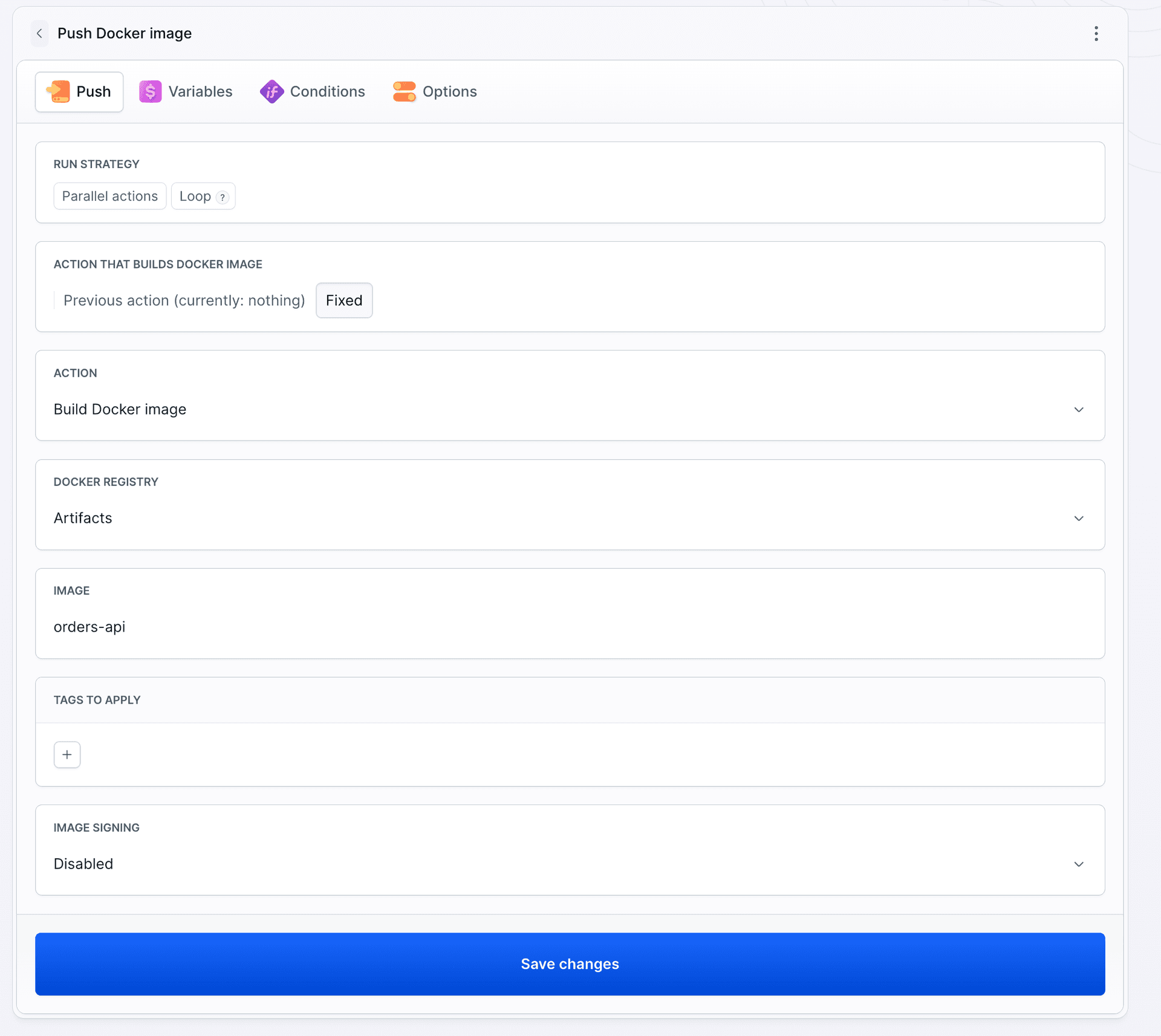Click the Push Docker image title
This screenshot has width=1161, height=1036.
125,33
